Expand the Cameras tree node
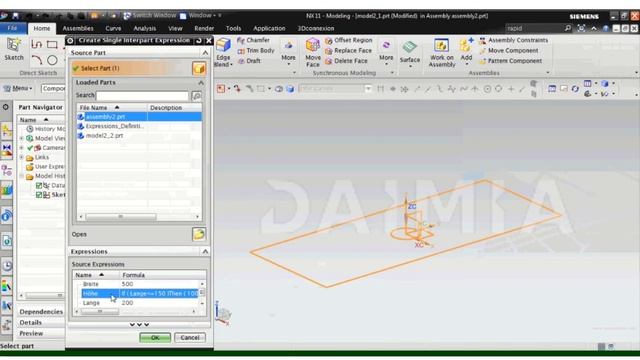 point(22,148)
